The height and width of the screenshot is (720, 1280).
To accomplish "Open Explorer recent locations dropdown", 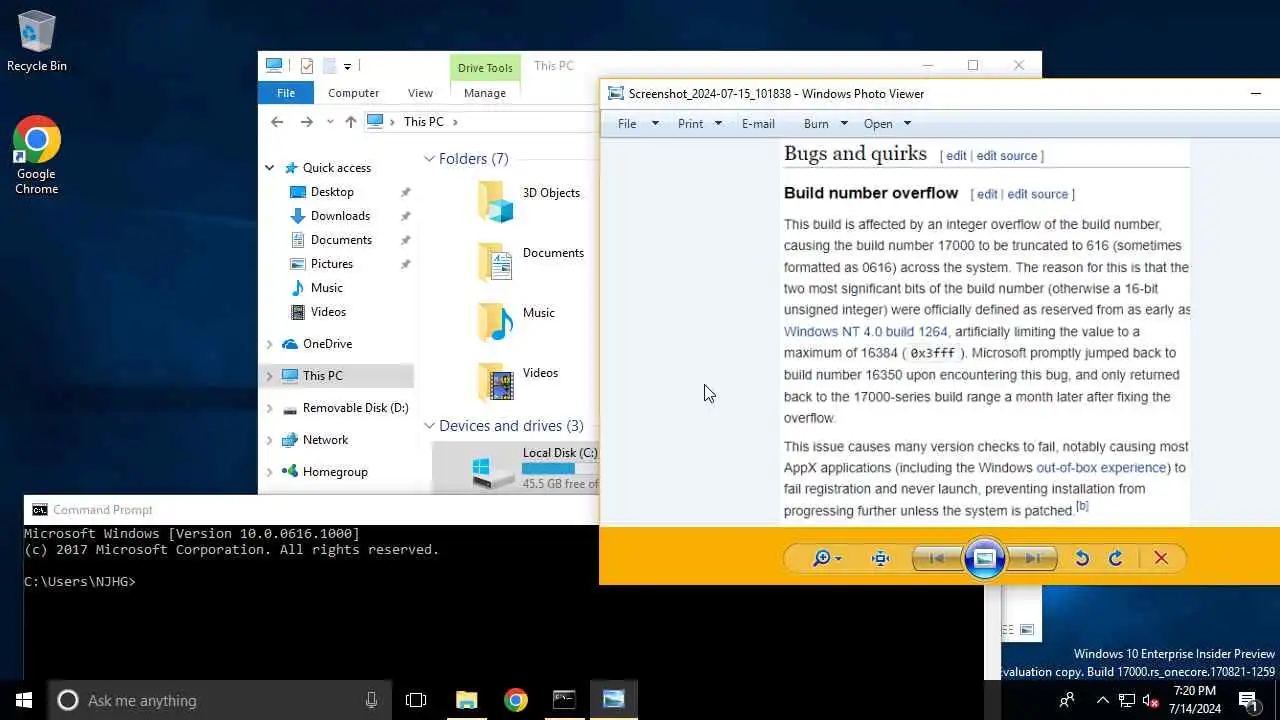I will coord(330,122).
